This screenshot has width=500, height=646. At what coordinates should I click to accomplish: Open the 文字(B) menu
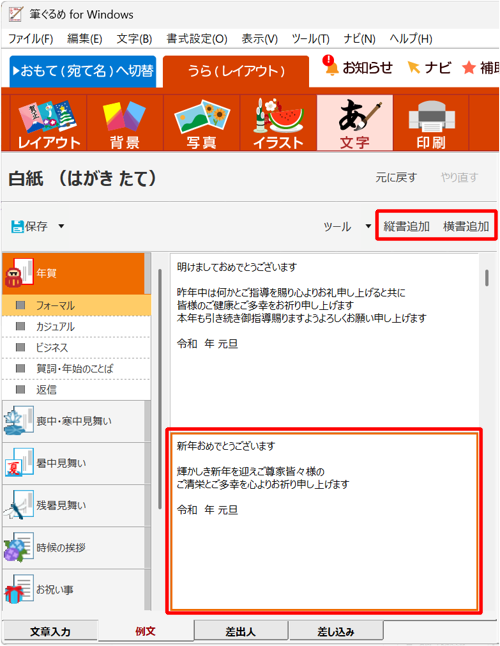[134, 39]
